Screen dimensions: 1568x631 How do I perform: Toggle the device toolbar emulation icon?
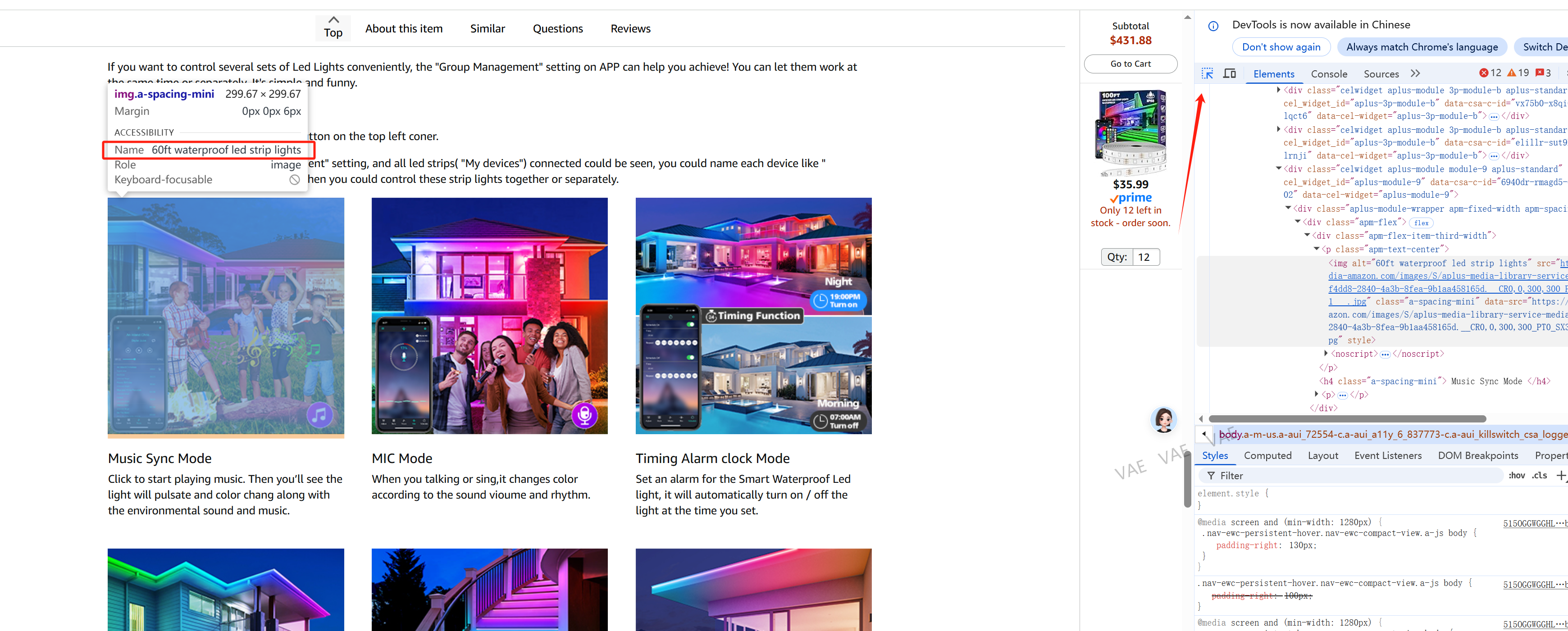(x=1230, y=73)
